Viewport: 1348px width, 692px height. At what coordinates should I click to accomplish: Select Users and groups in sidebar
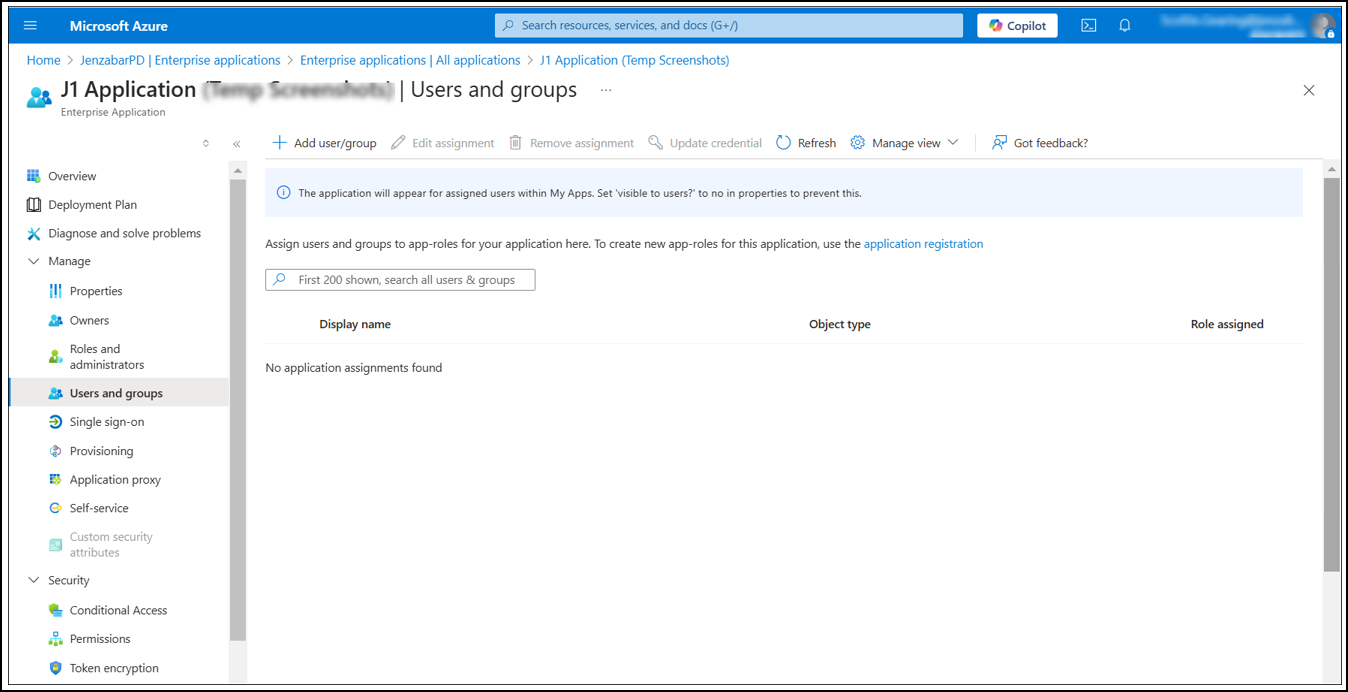(118, 393)
